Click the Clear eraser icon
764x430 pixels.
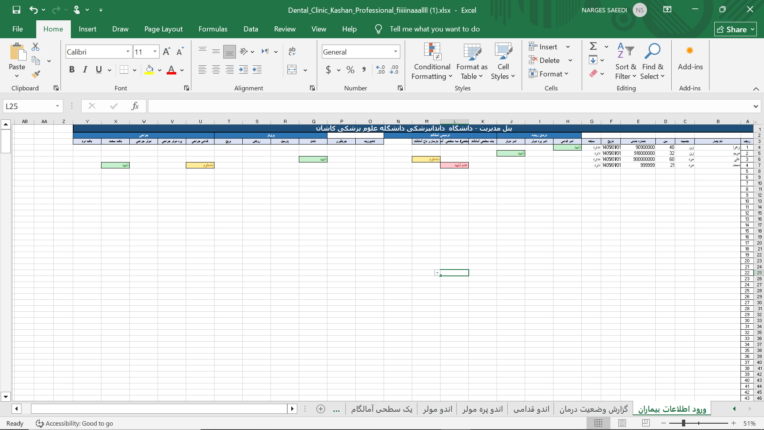pyautogui.click(x=593, y=74)
